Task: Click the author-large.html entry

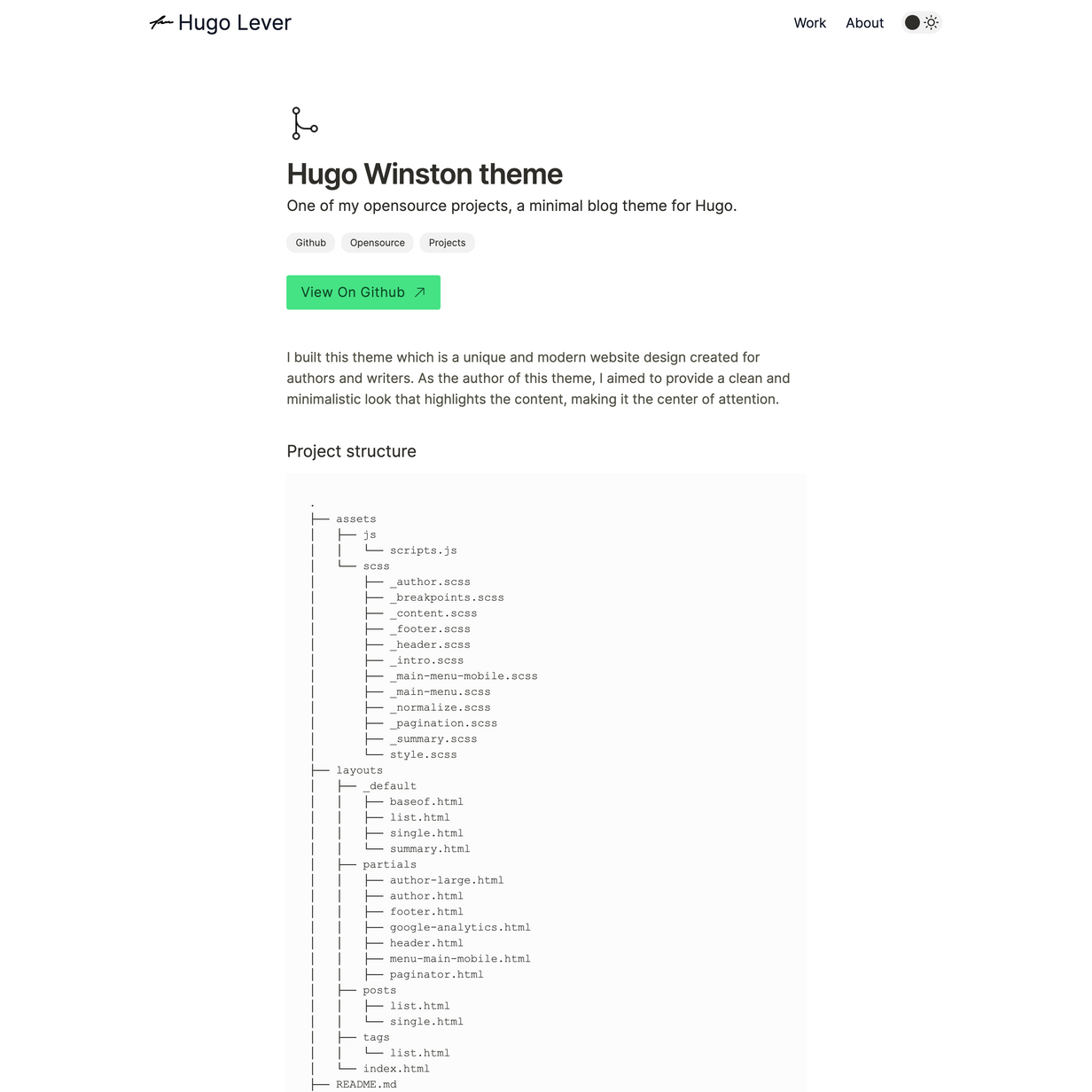Action: (x=447, y=881)
